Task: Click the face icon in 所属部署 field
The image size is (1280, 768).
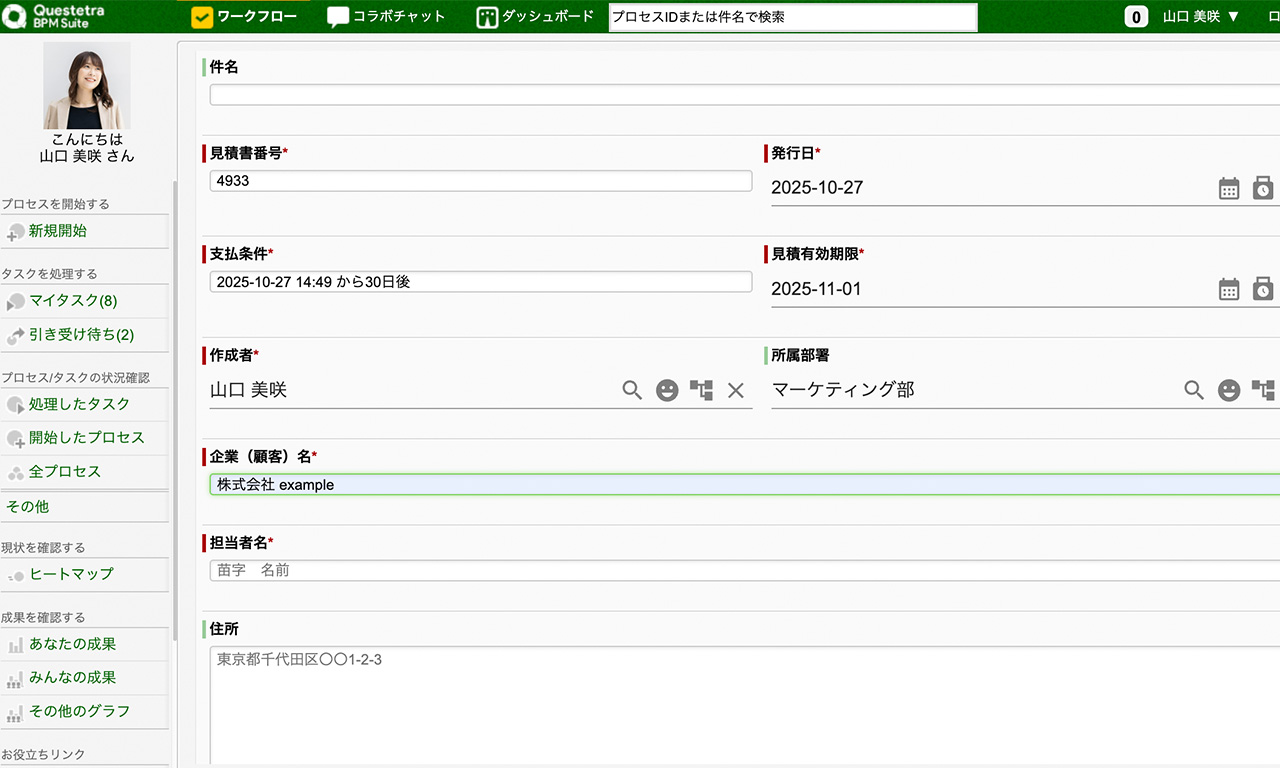Action: (1229, 390)
